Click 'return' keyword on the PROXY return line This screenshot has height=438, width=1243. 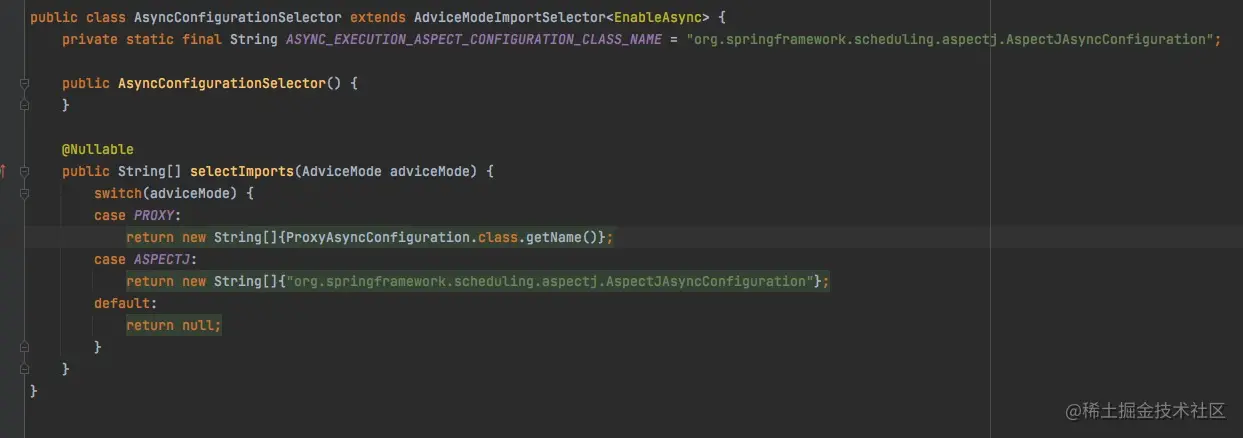[x=150, y=237]
